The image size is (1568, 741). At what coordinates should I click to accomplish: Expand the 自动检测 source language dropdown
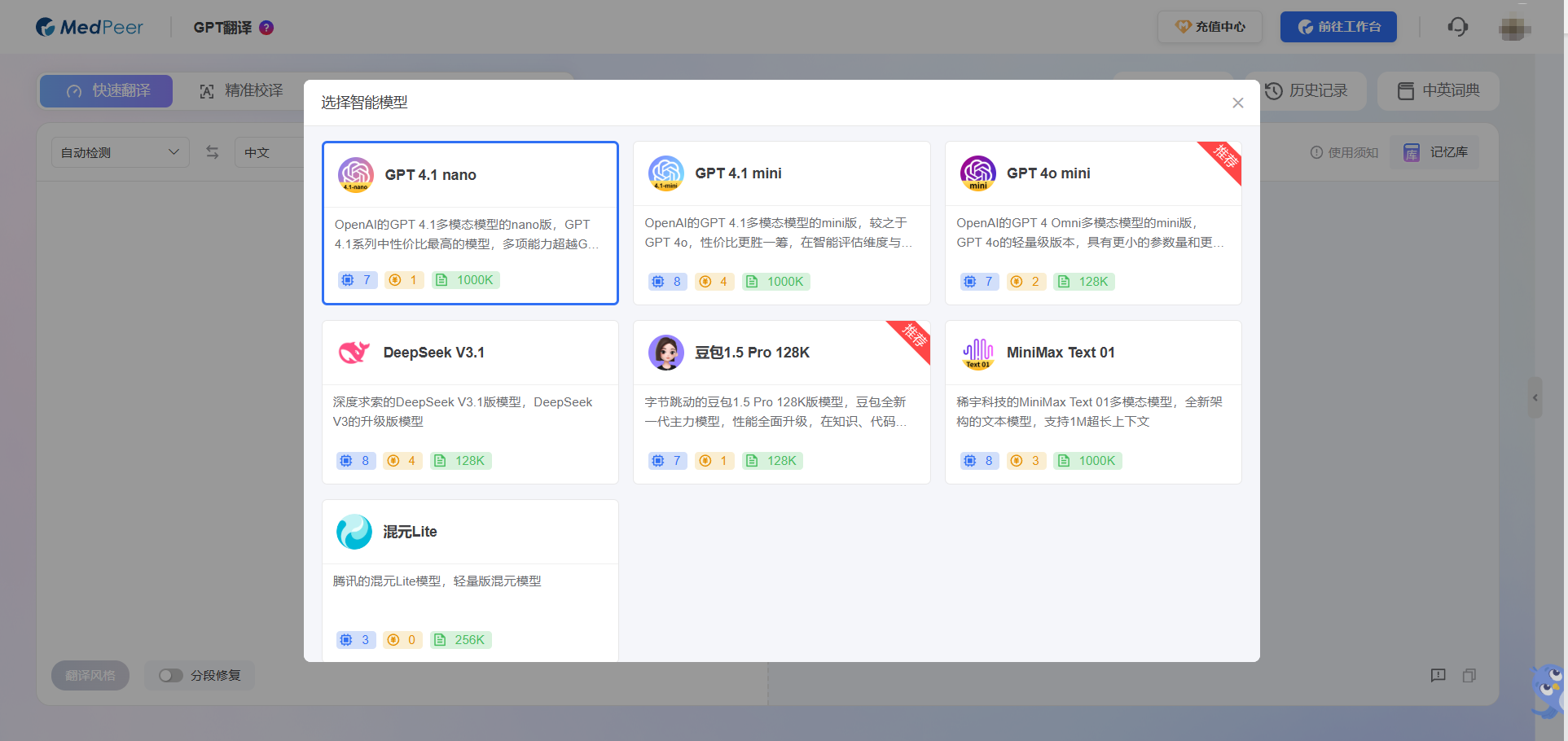(x=121, y=152)
